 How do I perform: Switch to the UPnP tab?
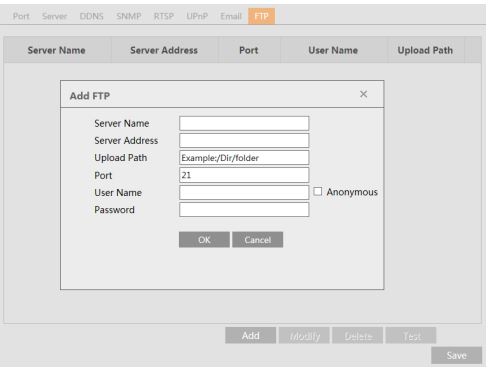pos(197,16)
